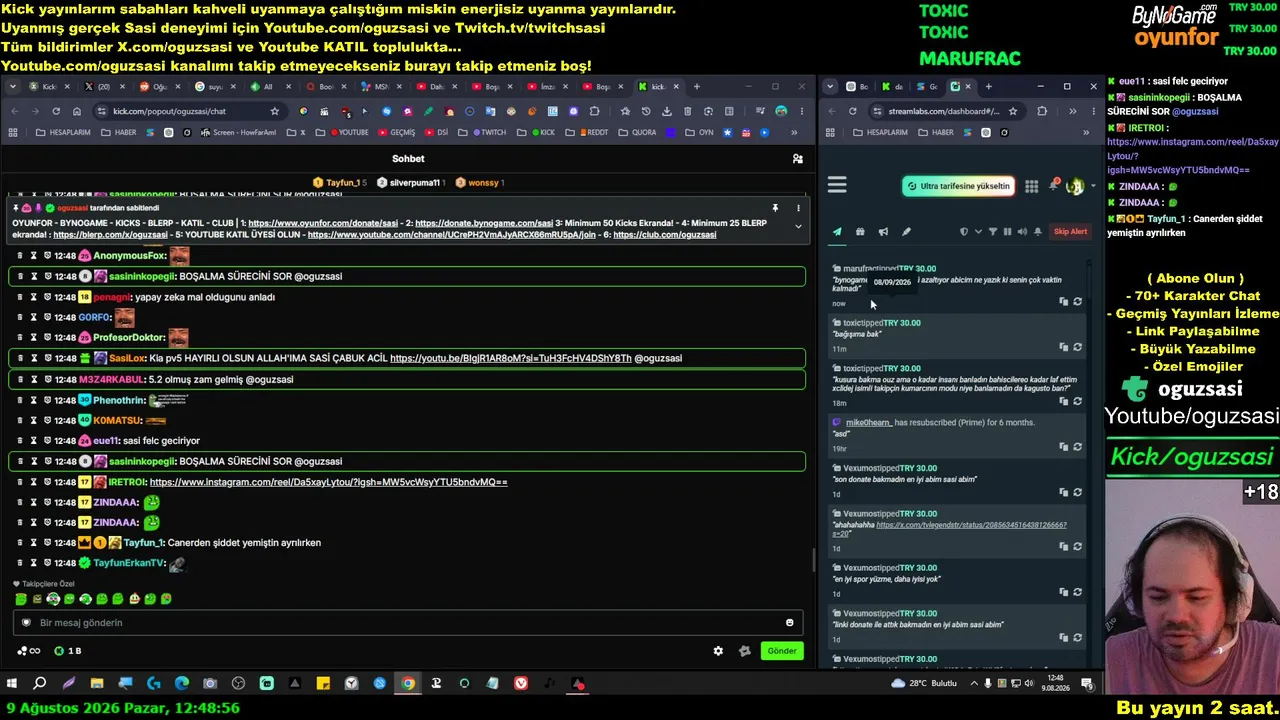Open the emoji picker in the message box
The height and width of the screenshot is (720, 1280).
click(x=790, y=623)
